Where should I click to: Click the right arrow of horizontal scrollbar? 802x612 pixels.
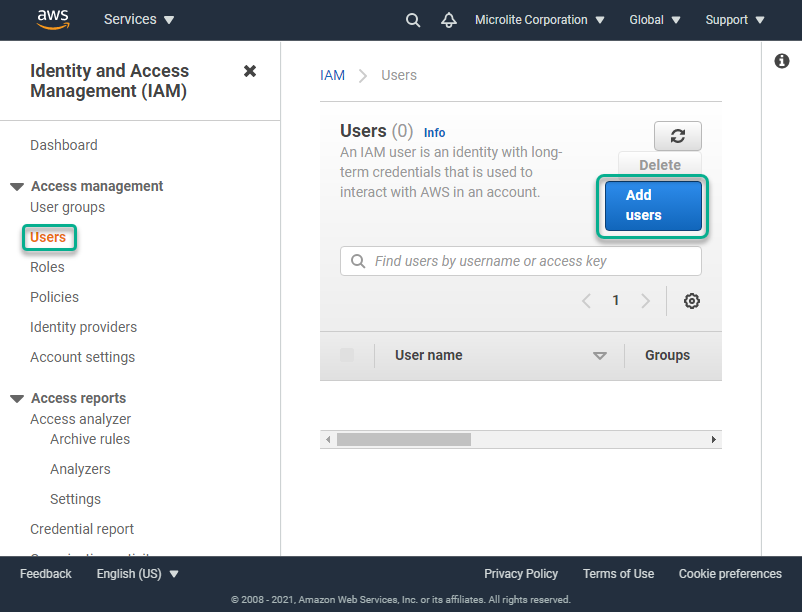click(714, 440)
